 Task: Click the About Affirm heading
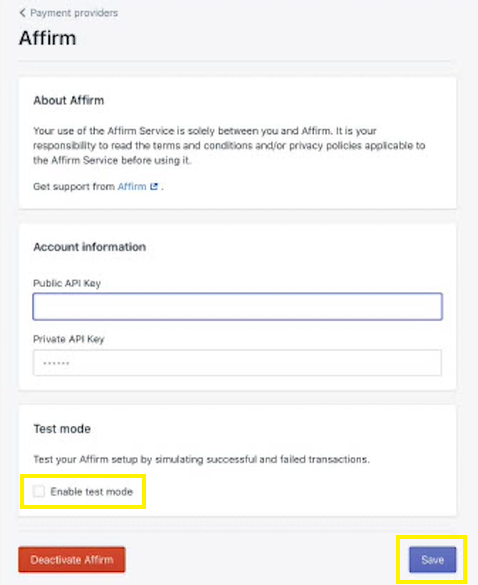69,100
